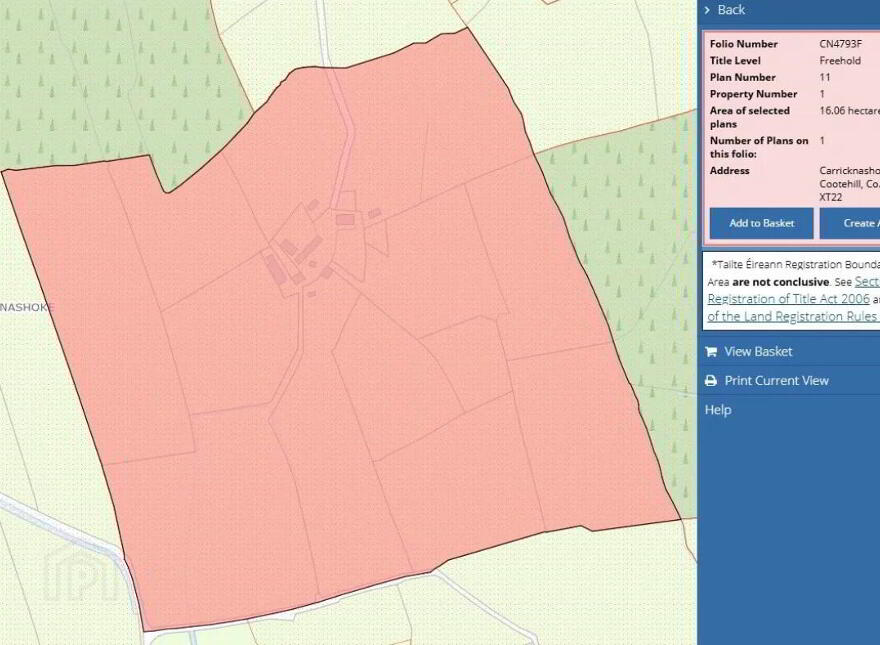Click the partially visible Create button
Screen dimensions: 880x645
coord(850,223)
